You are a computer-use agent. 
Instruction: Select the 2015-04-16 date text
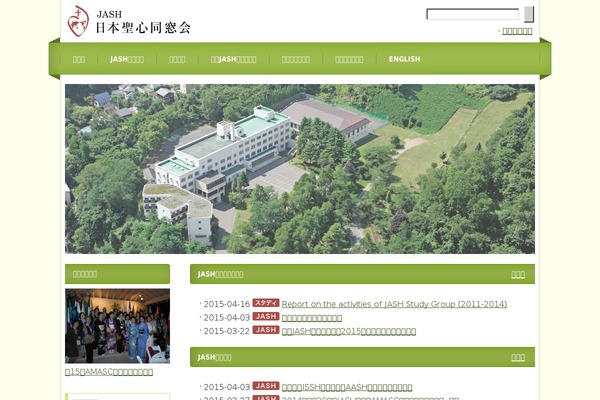227,304
